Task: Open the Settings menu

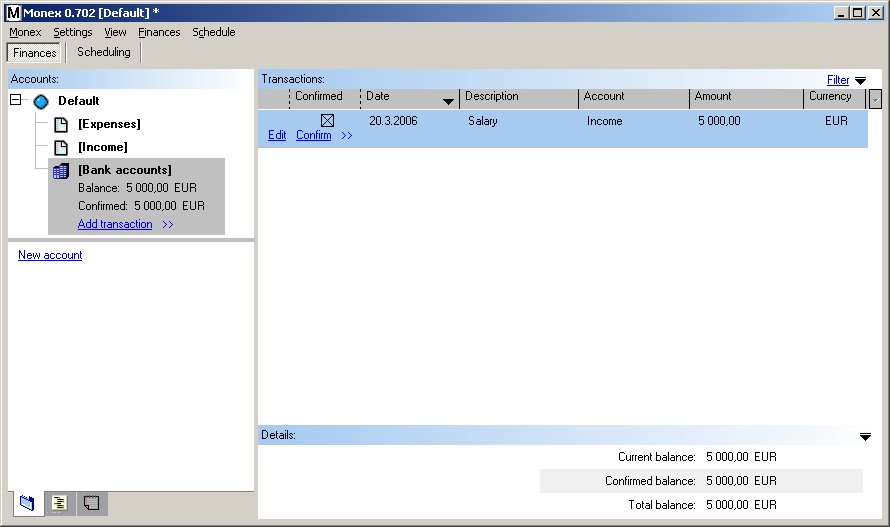Action: (73, 32)
